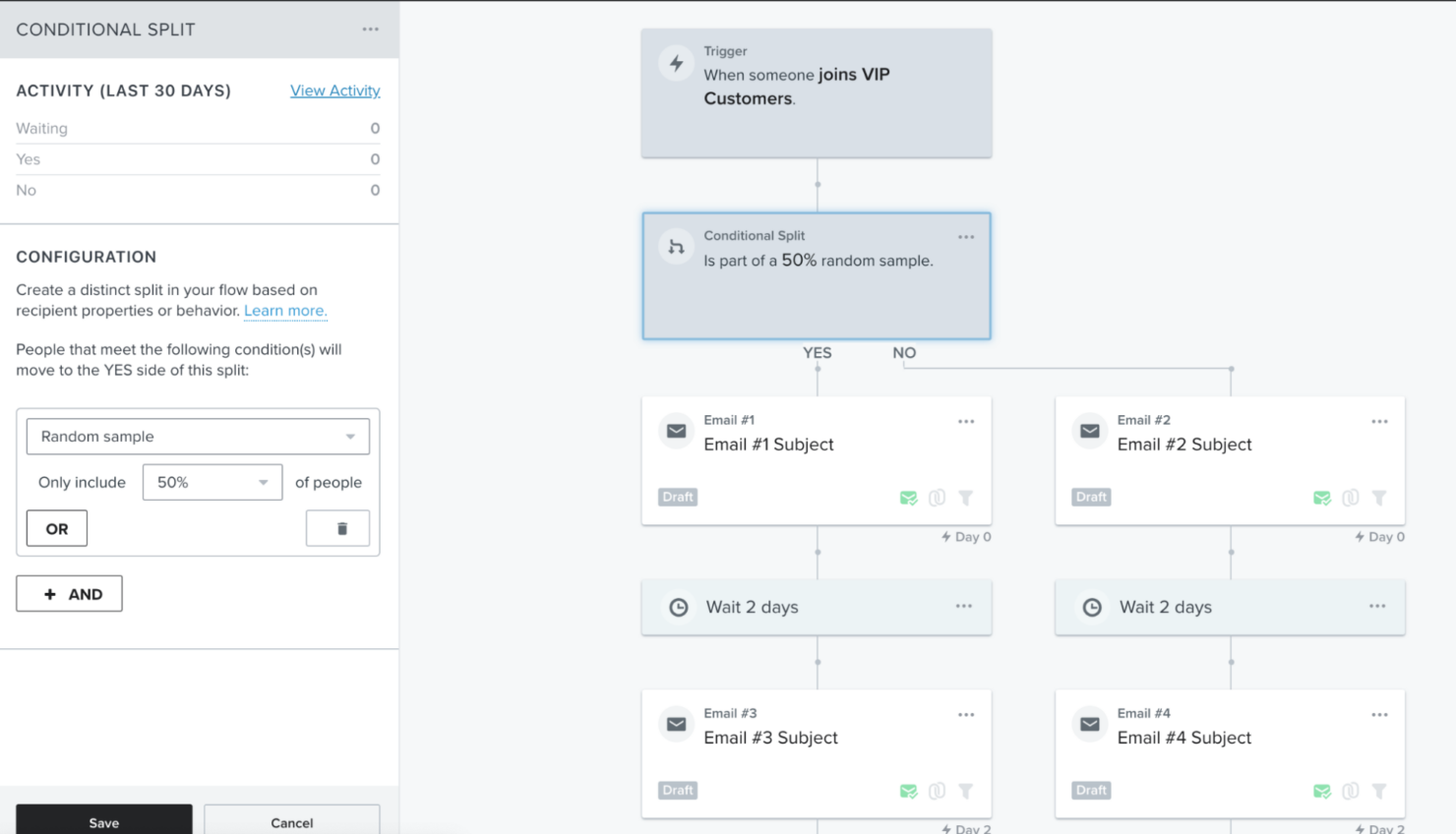
Task: Click the lightning bolt icon on the Trigger card
Action: pyautogui.click(x=676, y=63)
